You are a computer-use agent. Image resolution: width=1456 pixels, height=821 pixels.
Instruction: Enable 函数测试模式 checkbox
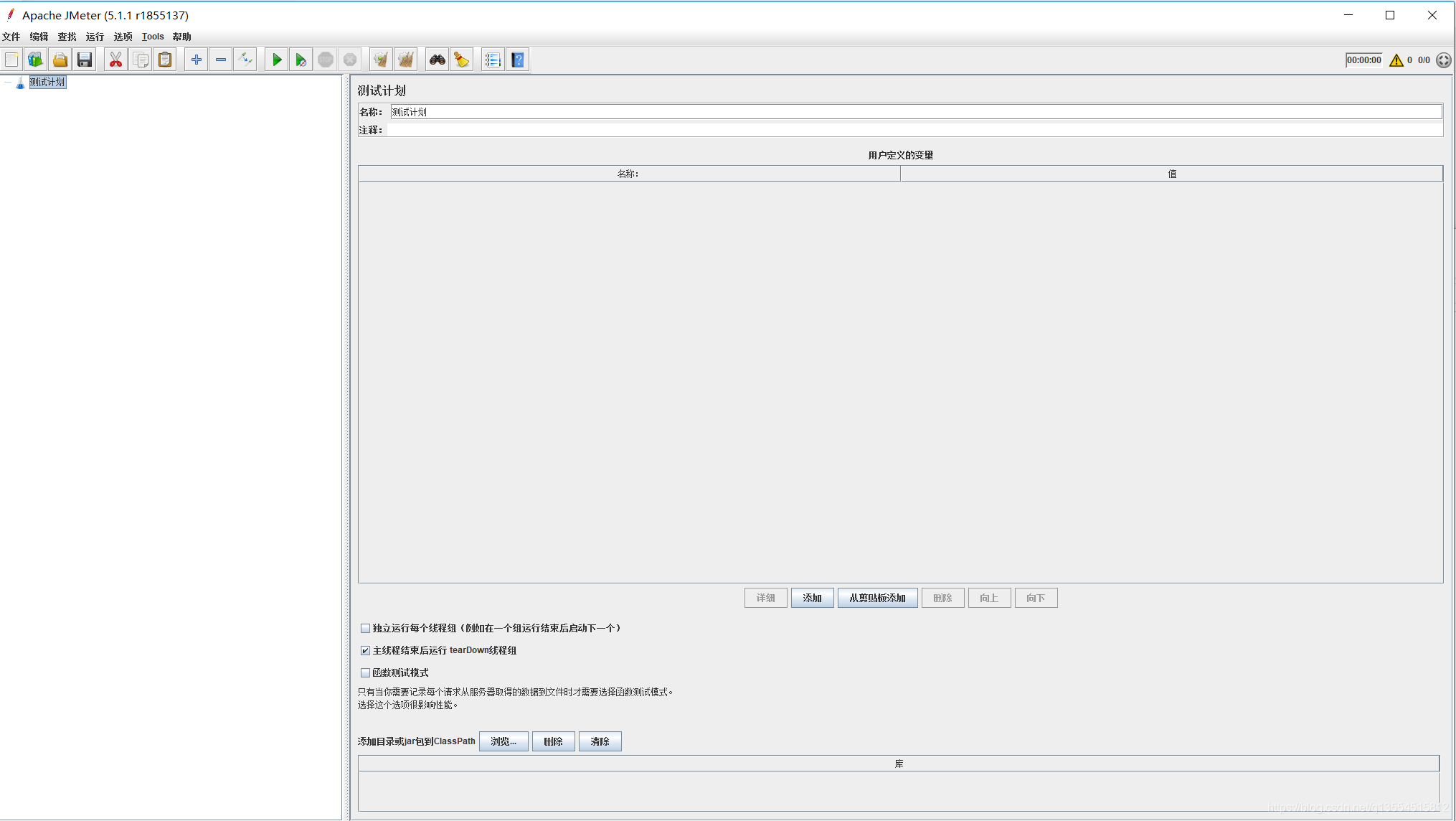click(365, 673)
